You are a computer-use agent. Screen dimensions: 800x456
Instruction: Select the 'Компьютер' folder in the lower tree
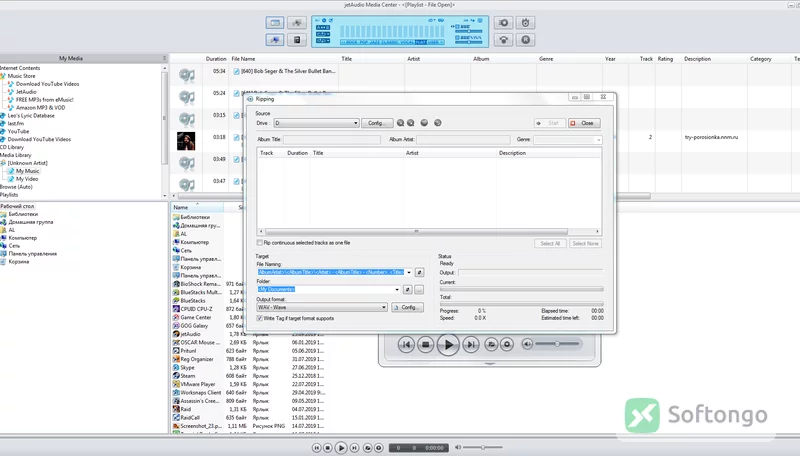[22, 238]
